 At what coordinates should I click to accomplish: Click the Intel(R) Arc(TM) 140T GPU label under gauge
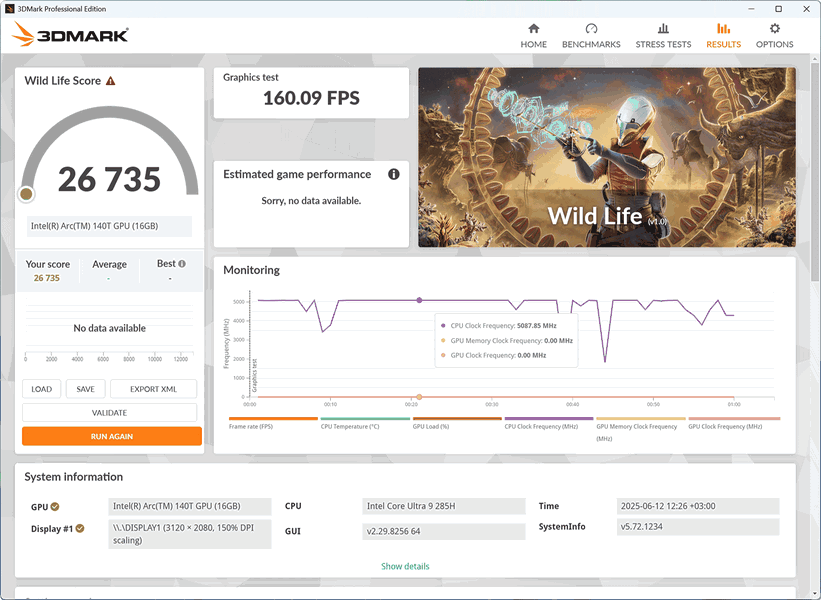(x=109, y=226)
